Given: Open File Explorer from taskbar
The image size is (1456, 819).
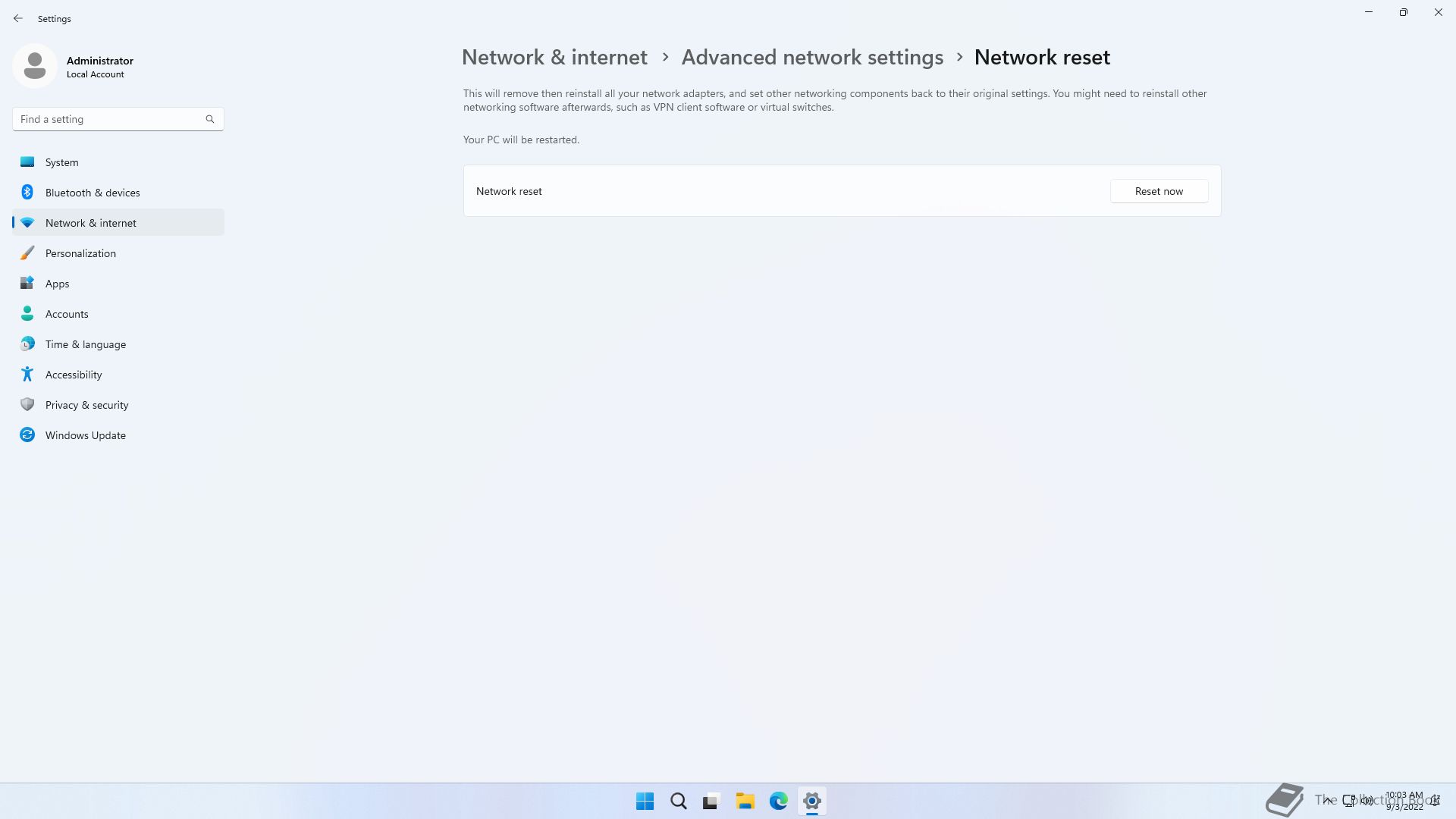Looking at the screenshot, I should (745, 801).
